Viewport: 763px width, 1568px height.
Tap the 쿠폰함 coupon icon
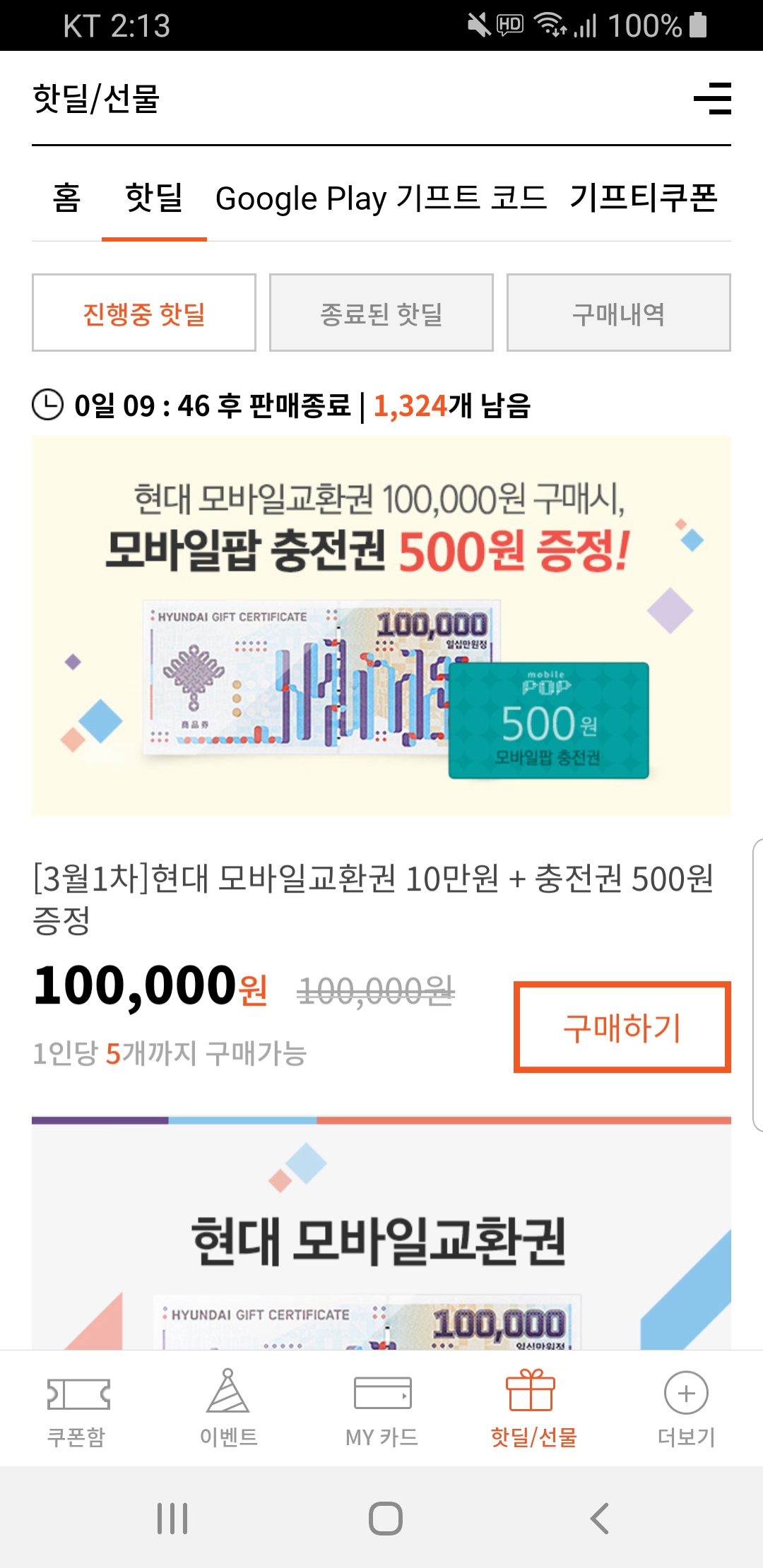[78, 1394]
